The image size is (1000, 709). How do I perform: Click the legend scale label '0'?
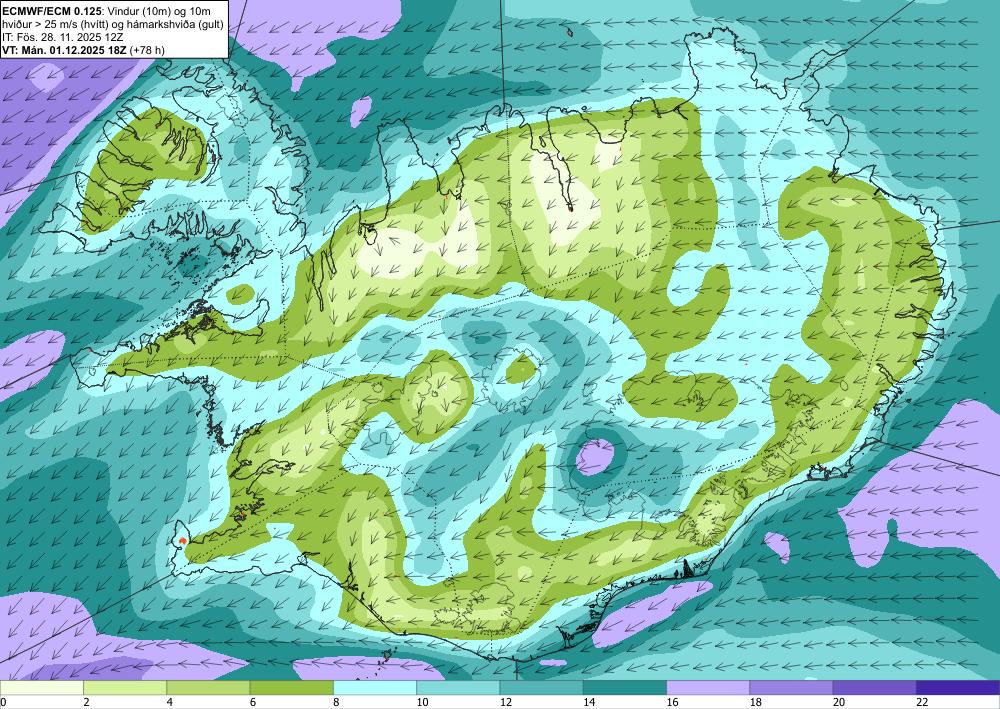pos(3,702)
